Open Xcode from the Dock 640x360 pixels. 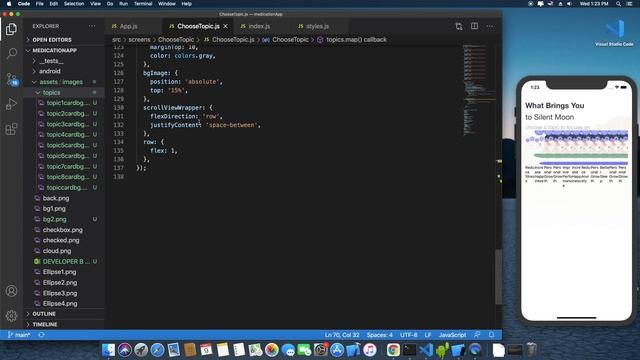pos(353,350)
